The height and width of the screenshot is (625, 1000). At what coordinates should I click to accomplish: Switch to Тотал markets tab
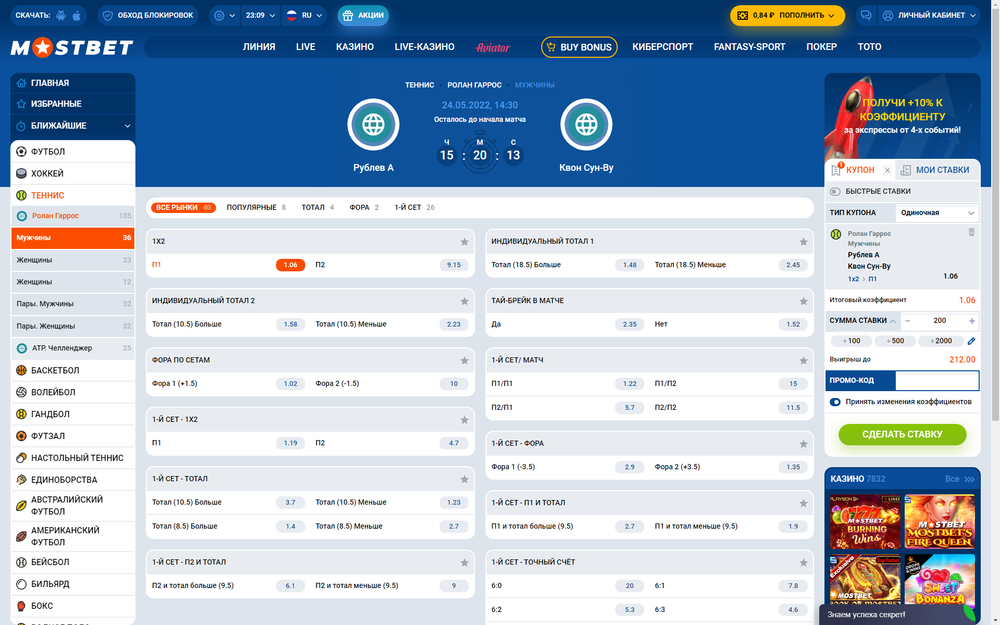click(x=317, y=207)
